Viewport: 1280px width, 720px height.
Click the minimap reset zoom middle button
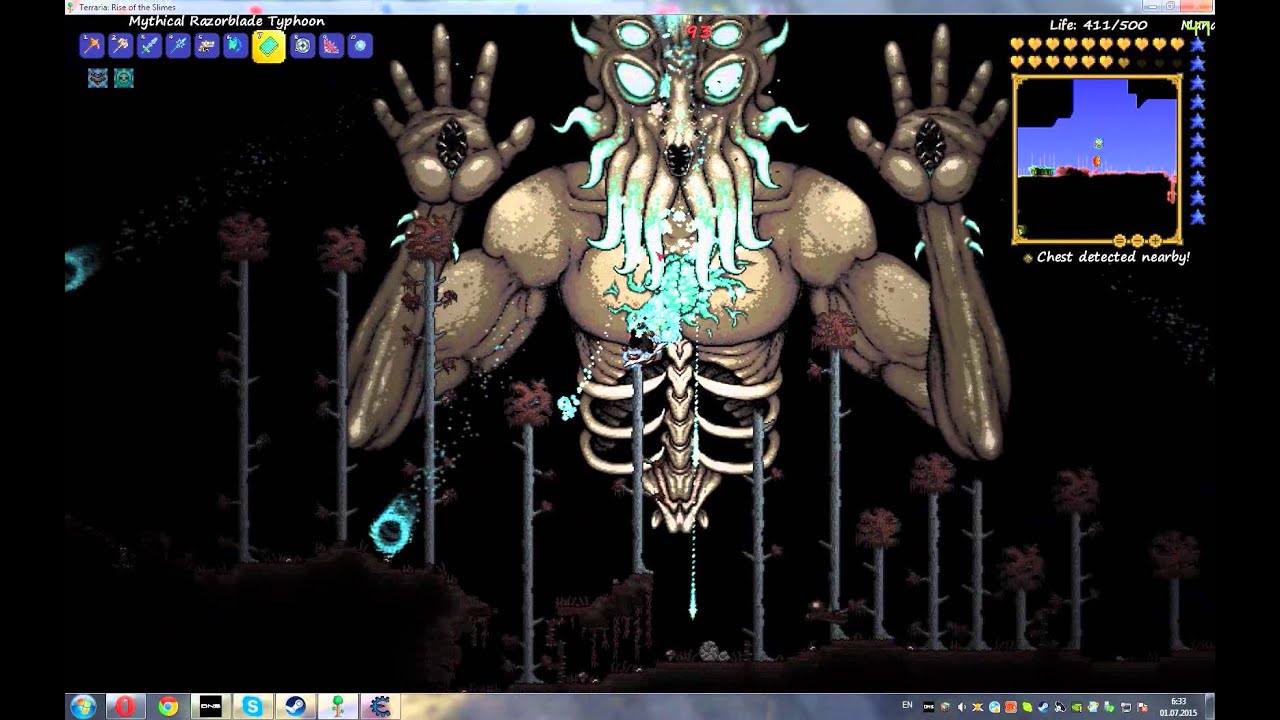[1138, 241]
